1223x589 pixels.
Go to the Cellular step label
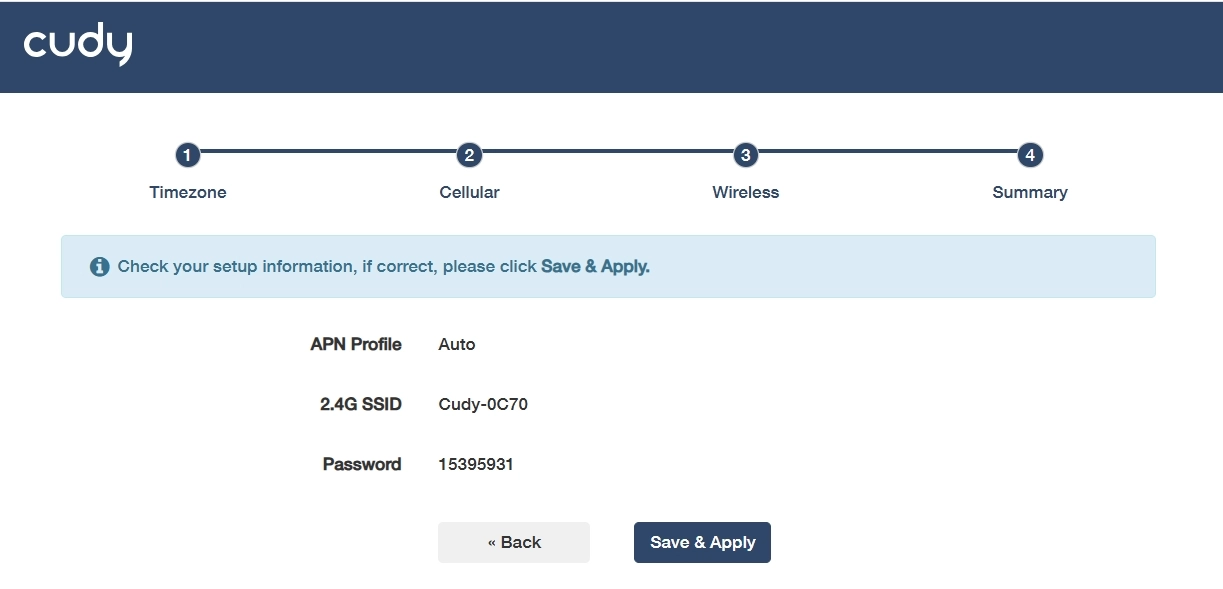469,192
